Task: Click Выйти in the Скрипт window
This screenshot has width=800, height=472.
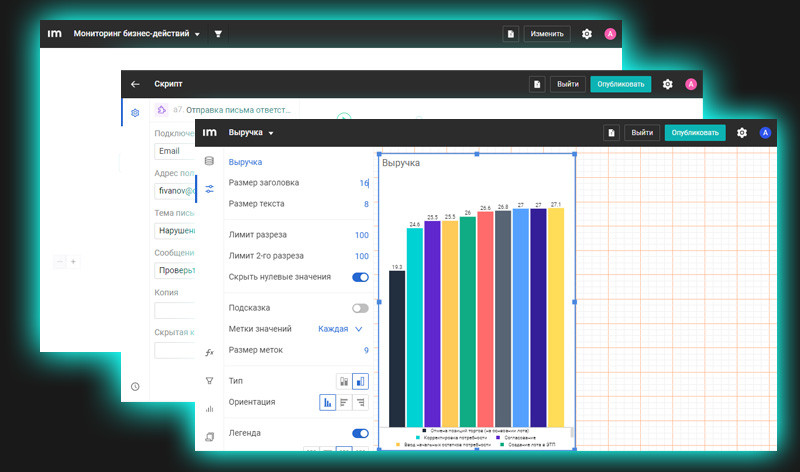Action: click(567, 84)
